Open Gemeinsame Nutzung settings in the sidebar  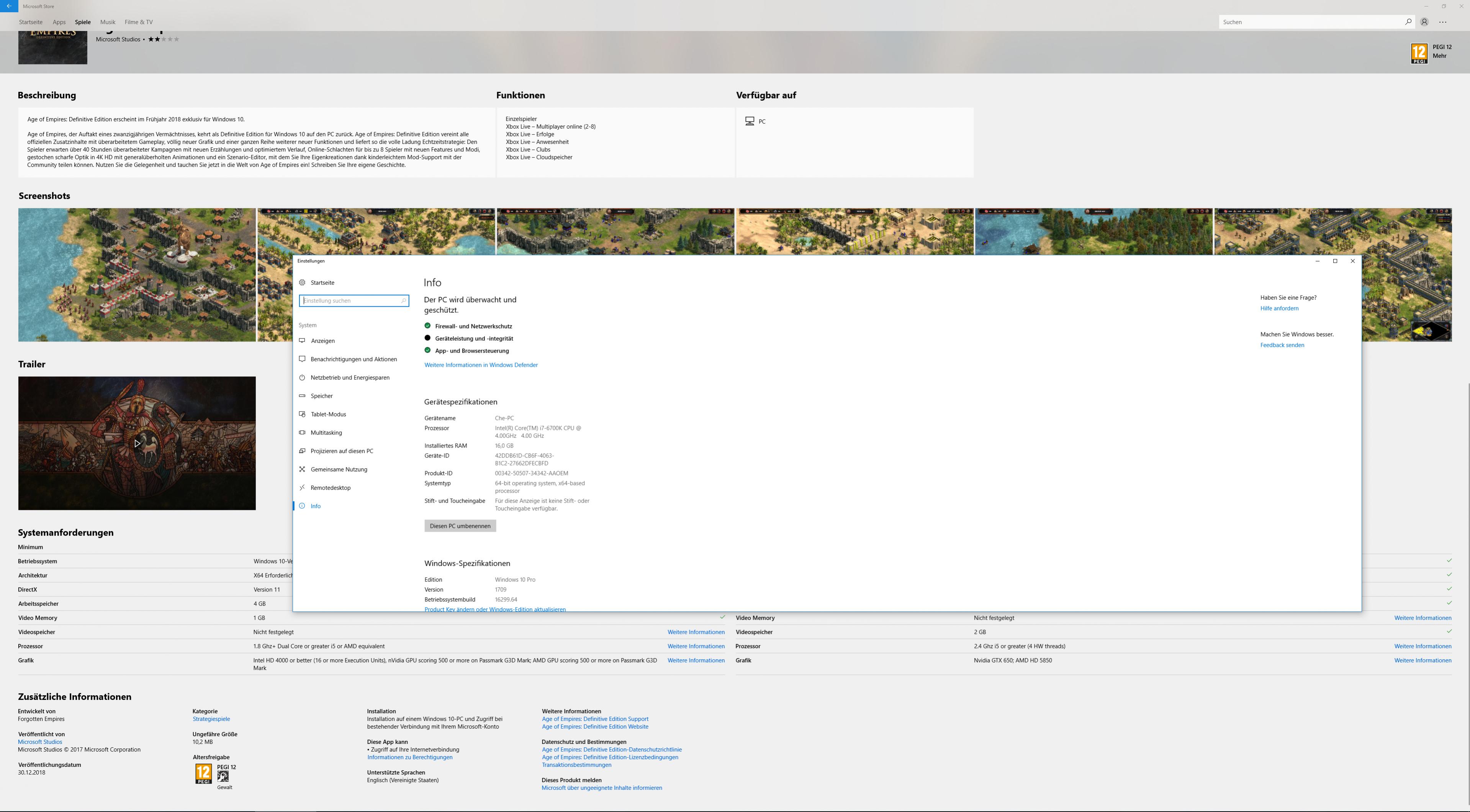[339, 469]
